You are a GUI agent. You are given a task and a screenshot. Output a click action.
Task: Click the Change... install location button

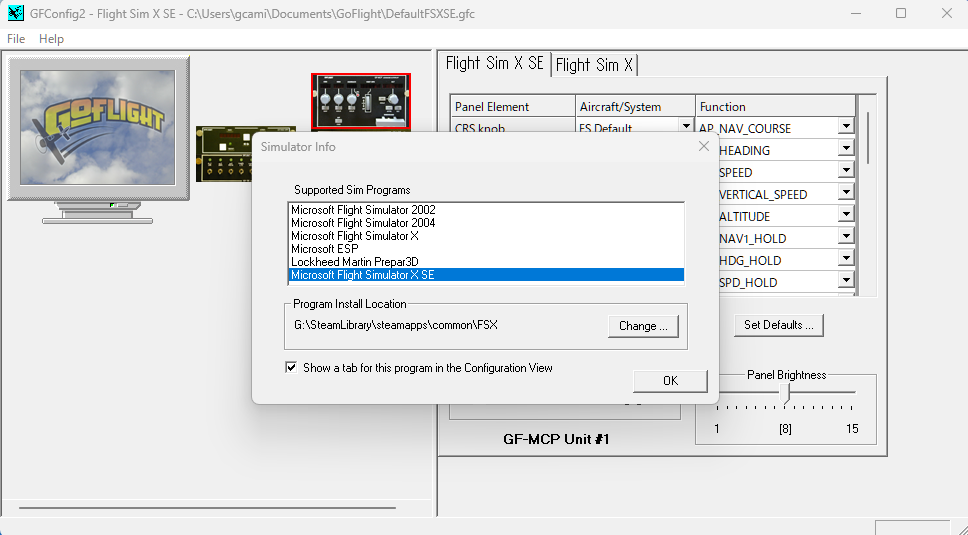point(643,326)
